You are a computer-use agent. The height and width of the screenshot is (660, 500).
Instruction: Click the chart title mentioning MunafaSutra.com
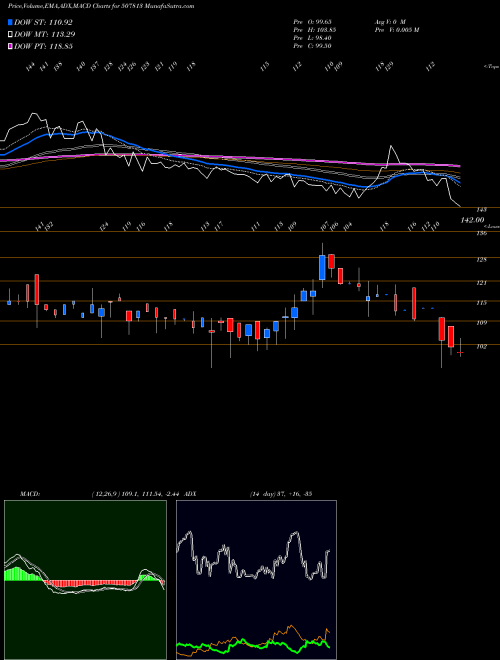pyautogui.click(x=101, y=6)
